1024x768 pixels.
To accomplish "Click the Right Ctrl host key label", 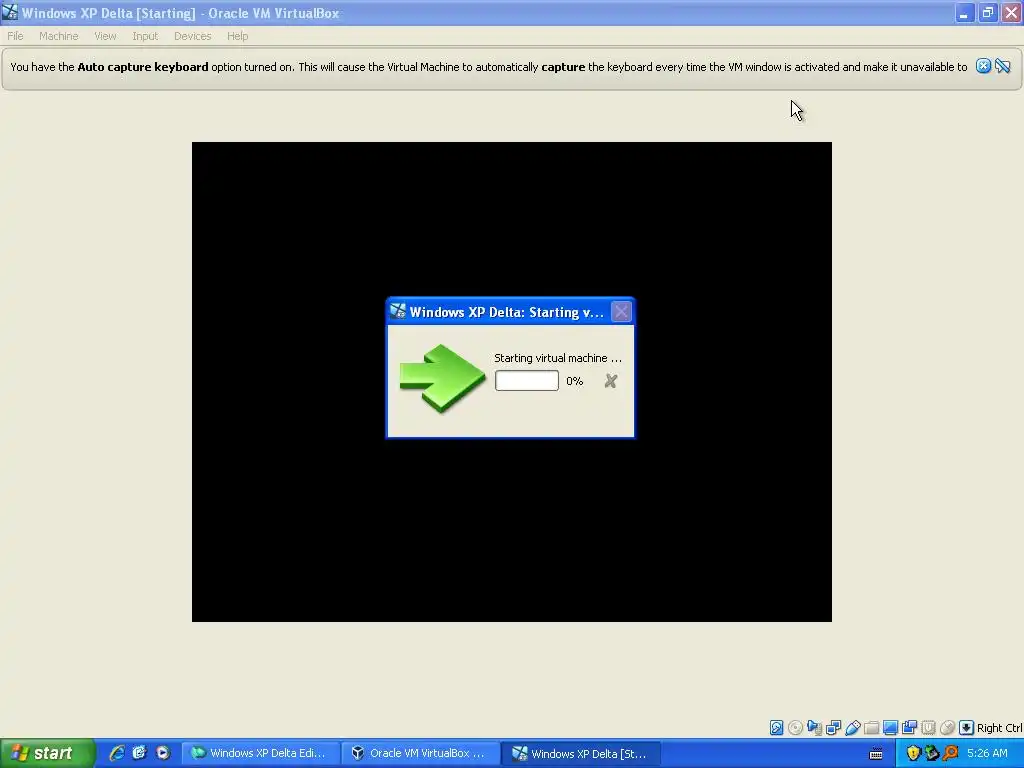I will pos(999,728).
